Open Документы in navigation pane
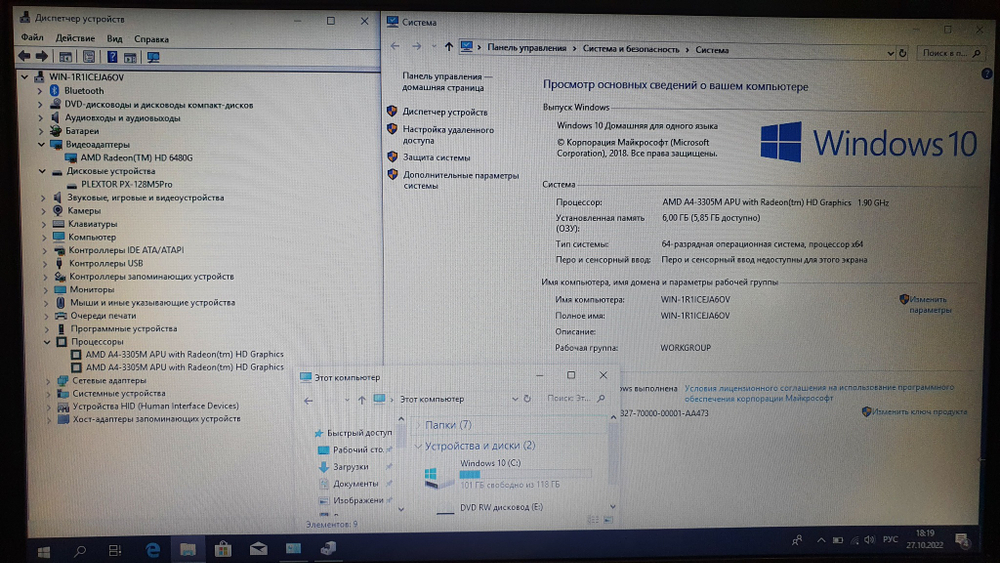This screenshot has height=563, width=1000. (x=355, y=483)
